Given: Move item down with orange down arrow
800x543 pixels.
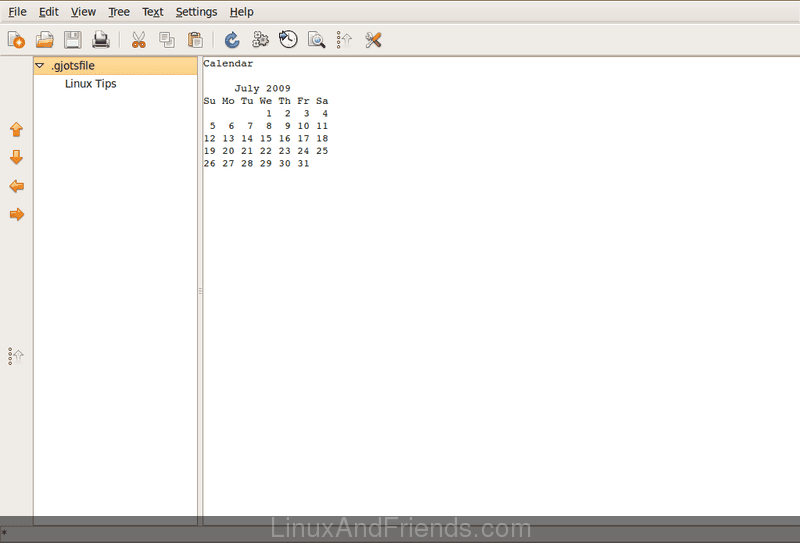Looking at the screenshot, I should point(16,157).
